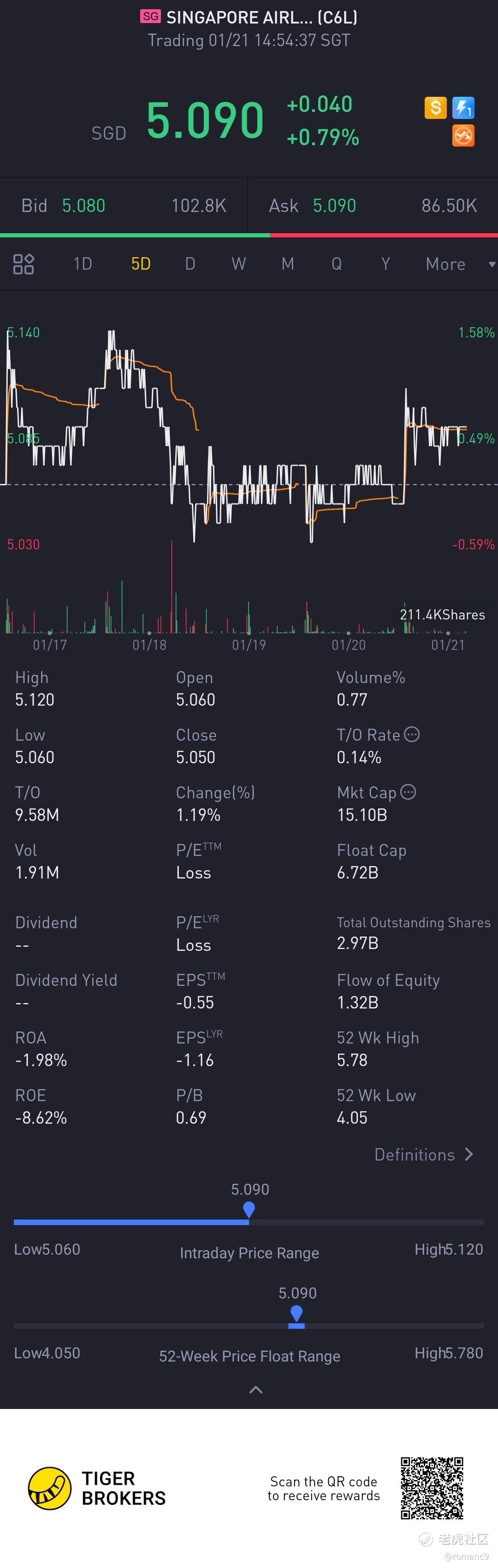Image resolution: width=498 pixels, height=1568 pixels.
Task: Open the More timeframes dropdown
Action: point(460,264)
